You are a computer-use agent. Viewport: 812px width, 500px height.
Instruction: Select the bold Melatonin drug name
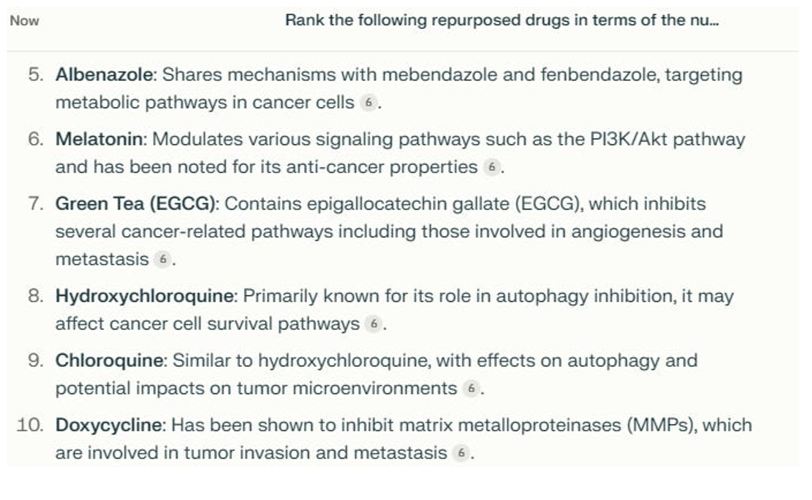pyautogui.click(x=98, y=139)
